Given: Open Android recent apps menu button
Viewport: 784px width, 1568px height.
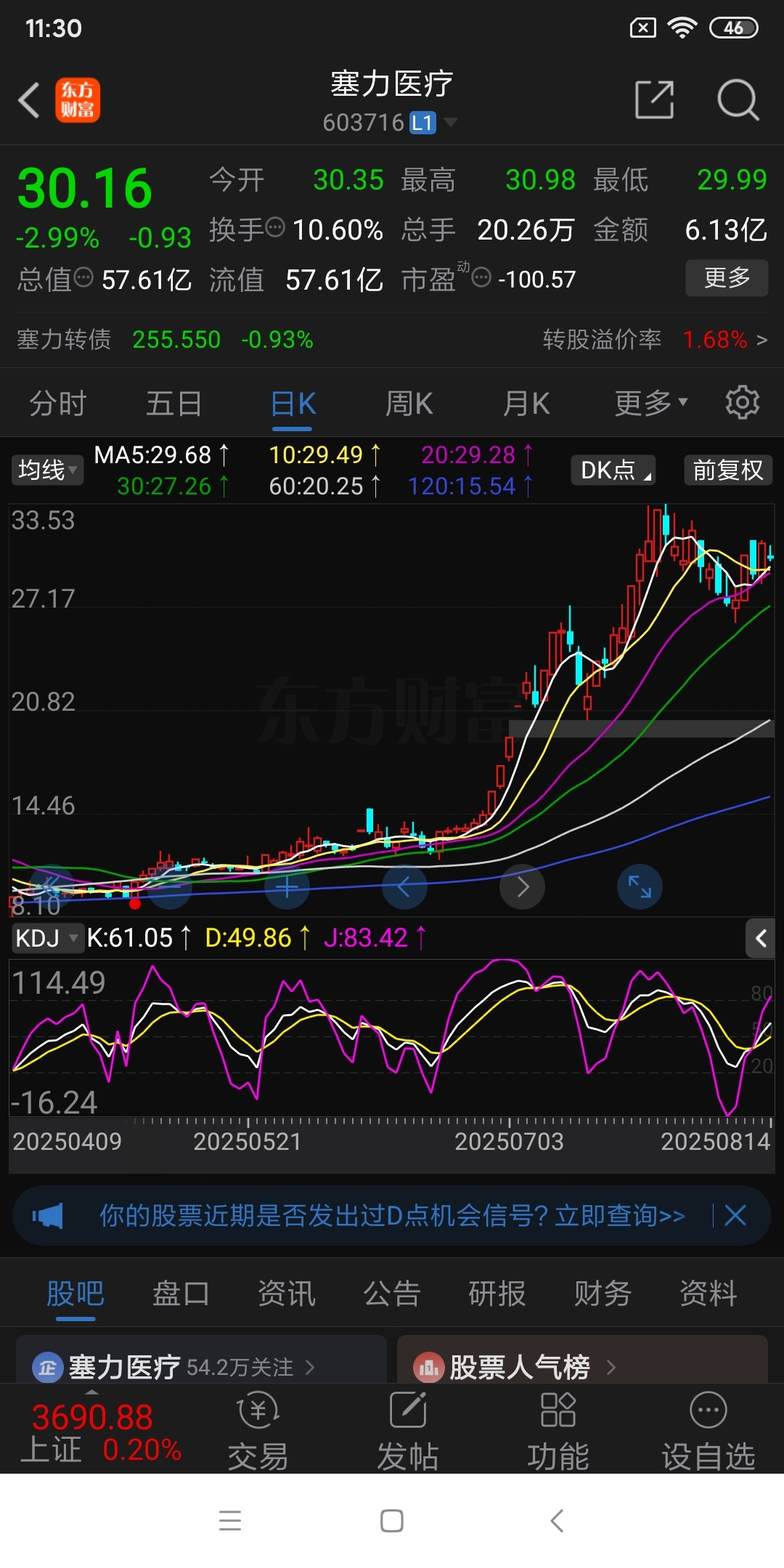Looking at the screenshot, I should coord(230,1520).
